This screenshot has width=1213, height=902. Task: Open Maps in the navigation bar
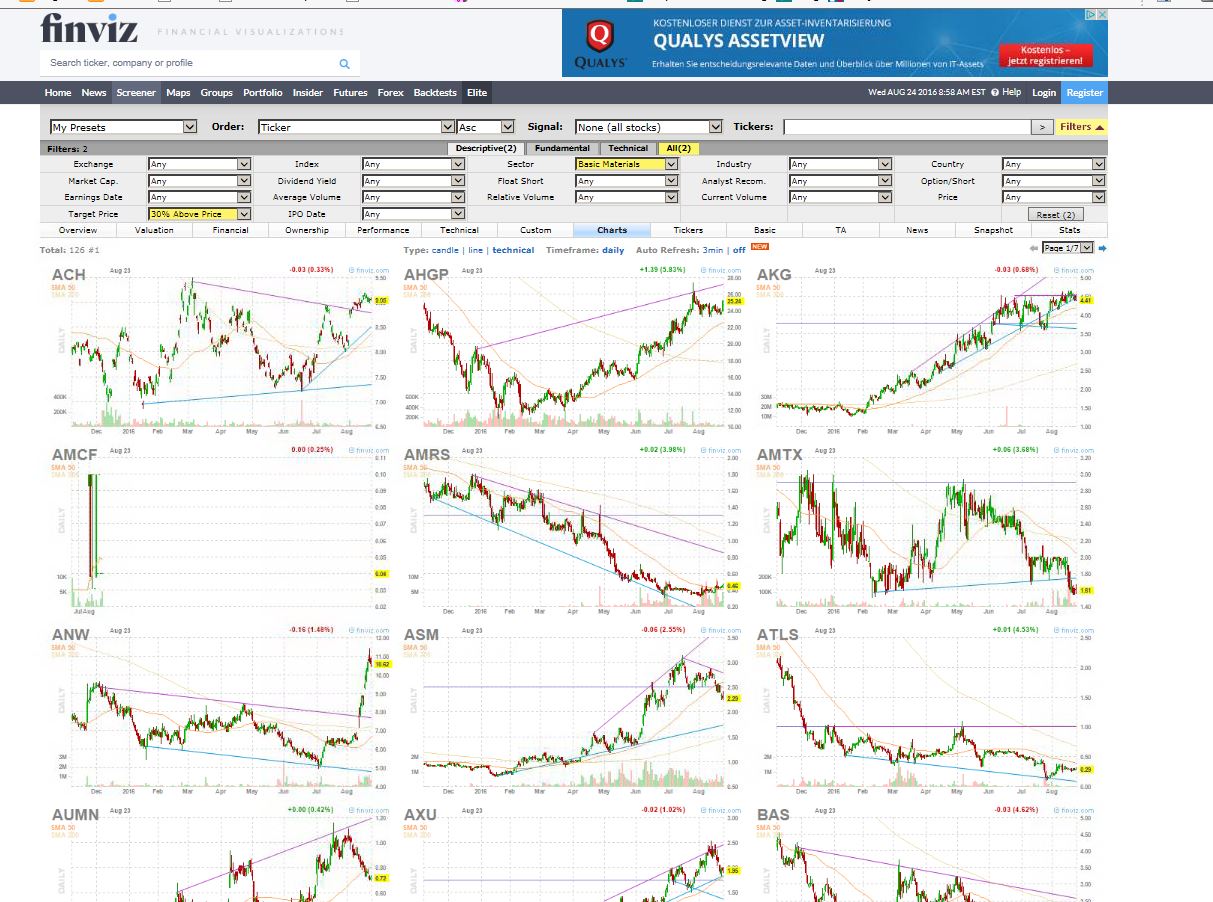[x=178, y=93]
